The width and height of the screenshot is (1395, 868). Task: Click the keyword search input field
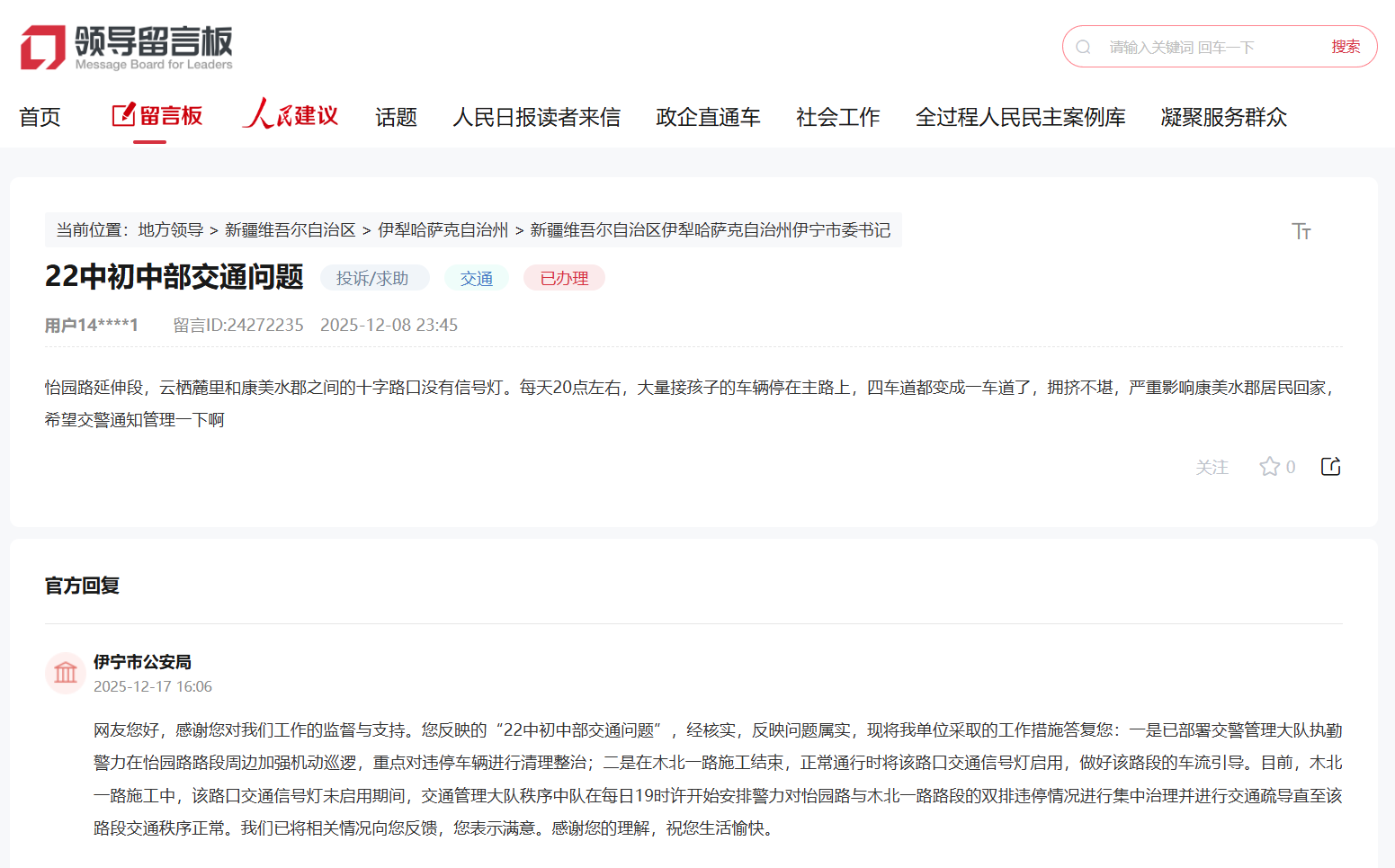point(1205,47)
